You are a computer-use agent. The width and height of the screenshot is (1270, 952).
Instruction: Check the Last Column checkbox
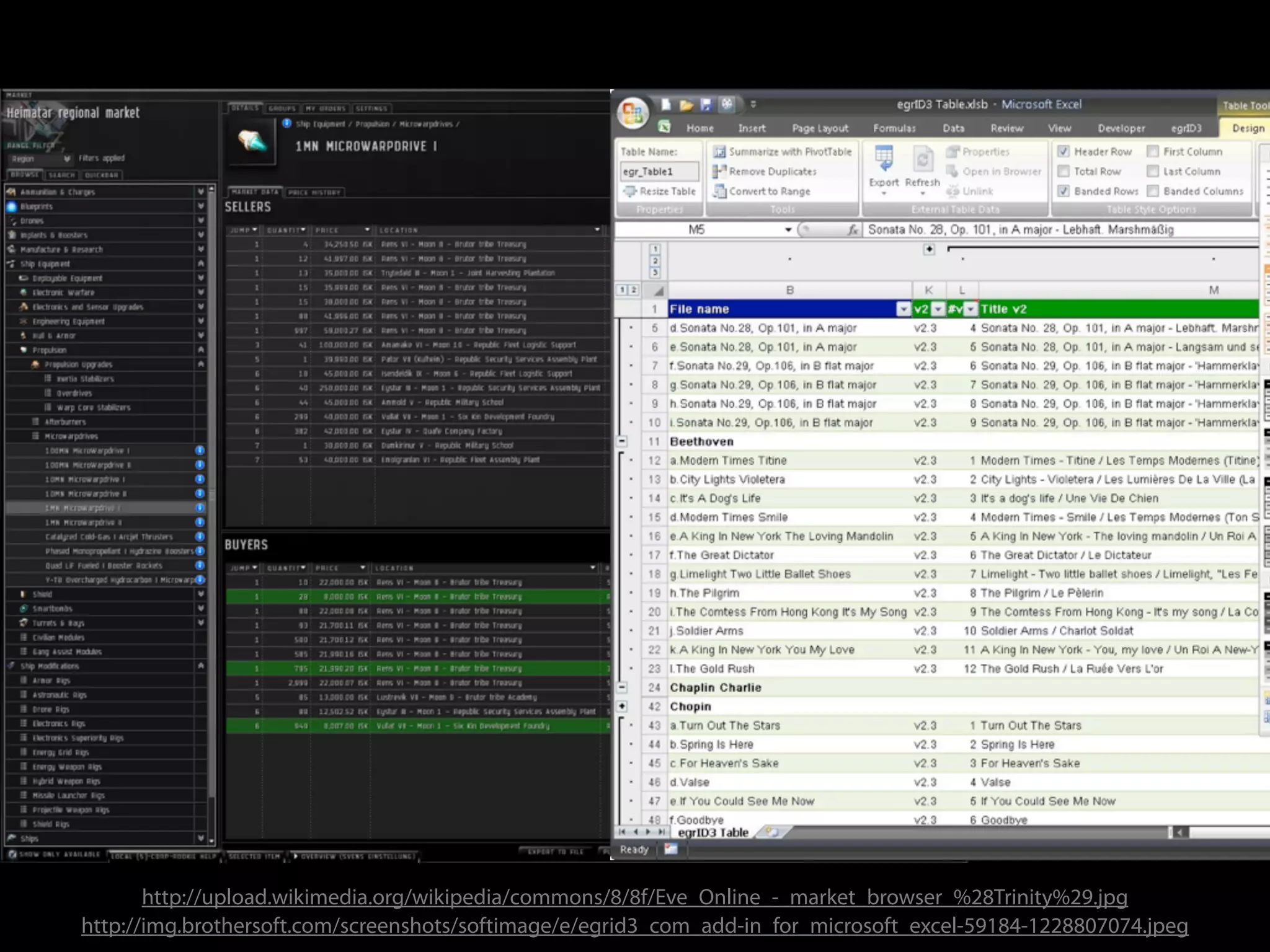point(1153,171)
